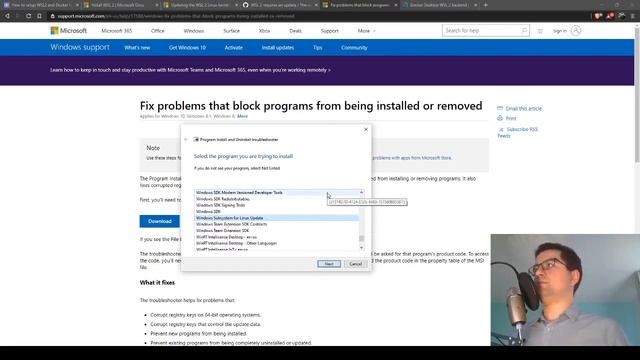Expand the More dropdown in Microsoft nav
Screen dimensions: 640x360
pyautogui.click(x=367, y=31)
